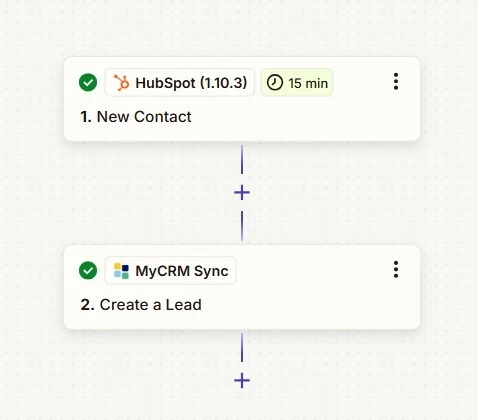The image size is (478, 420).
Task: Click the HubSpot (1.10.3) app chip
Action: [180, 83]
